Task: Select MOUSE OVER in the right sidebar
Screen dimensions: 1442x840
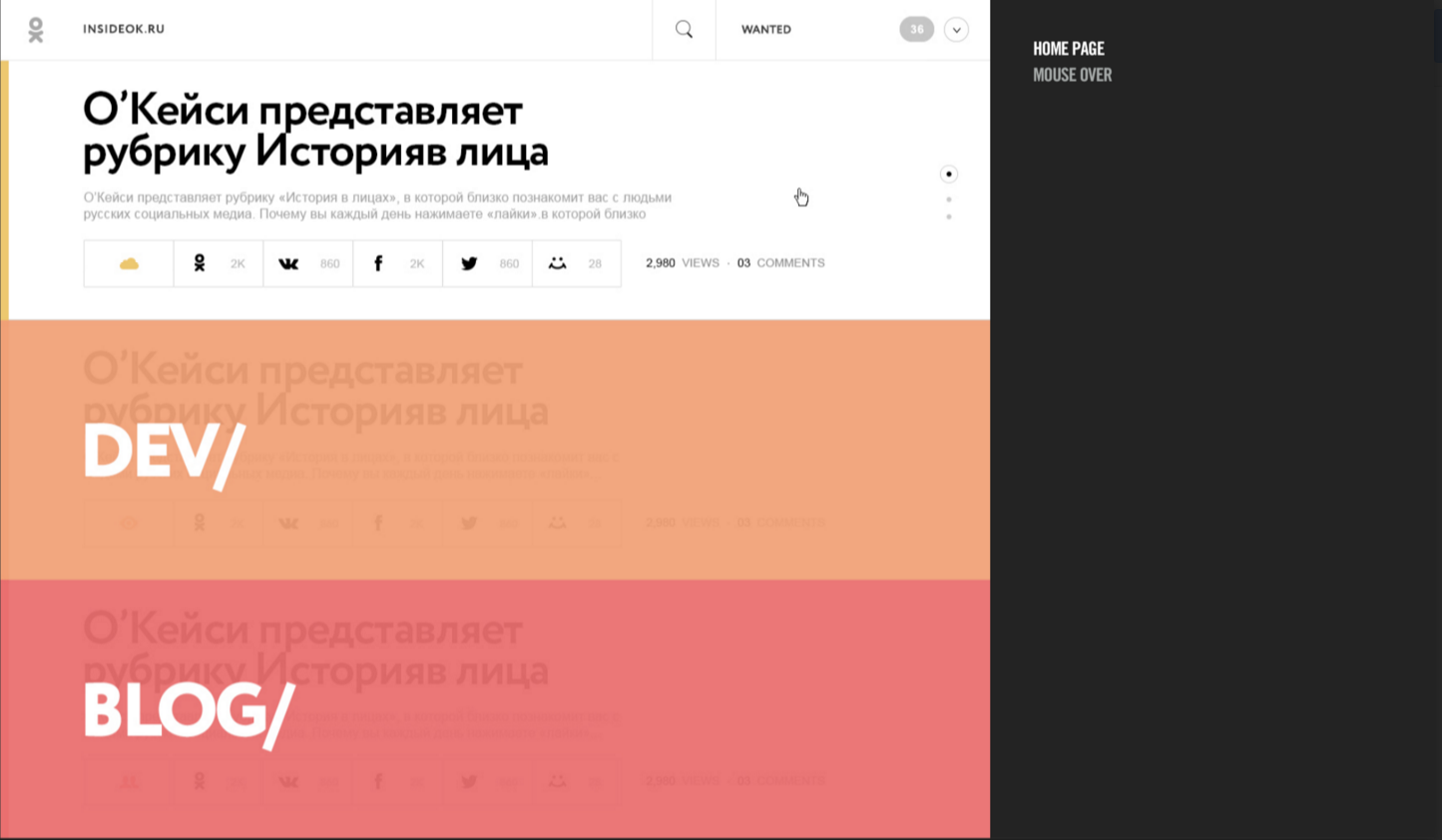Action: click(x=1072, y=75)
